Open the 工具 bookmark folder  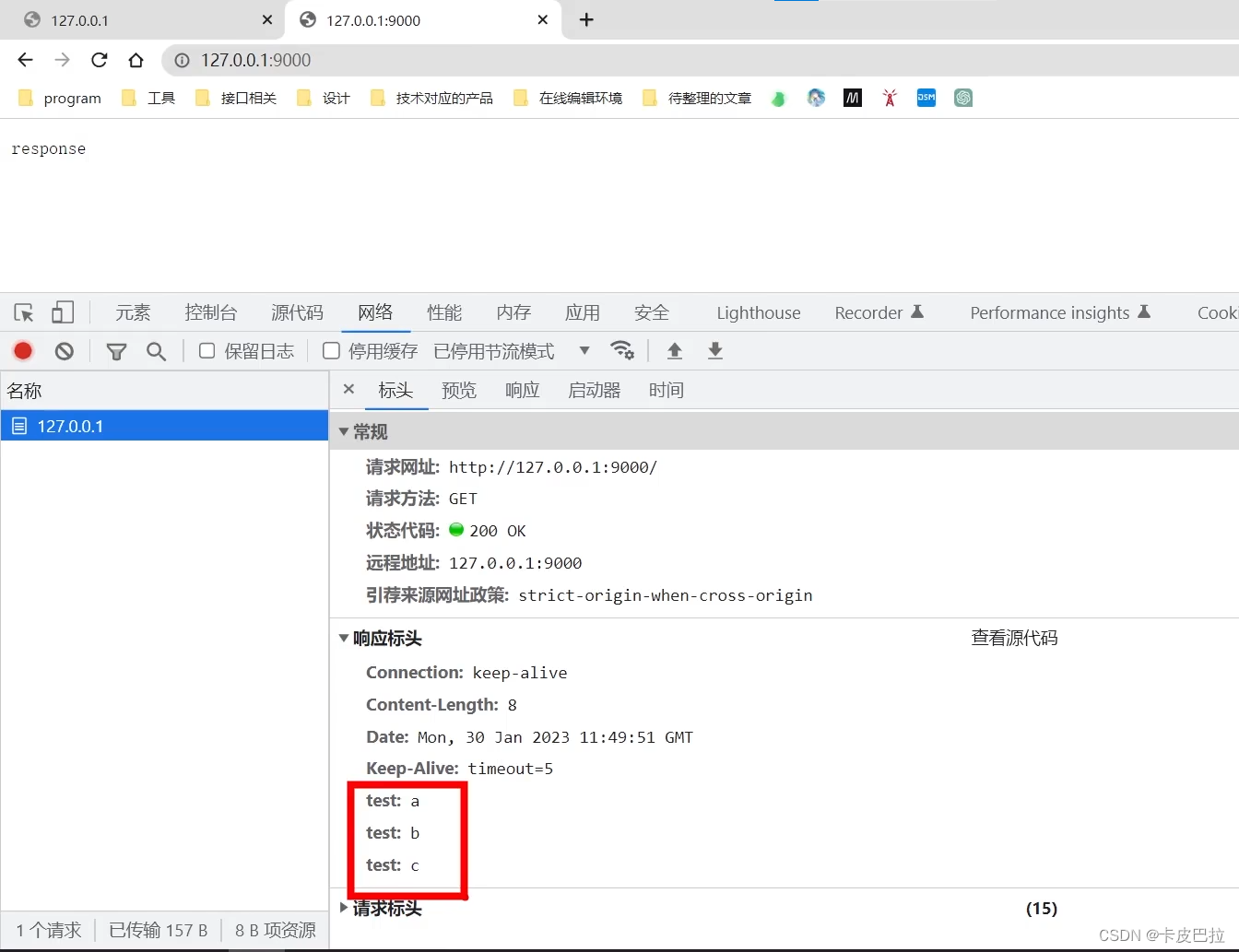click(148, 98)
